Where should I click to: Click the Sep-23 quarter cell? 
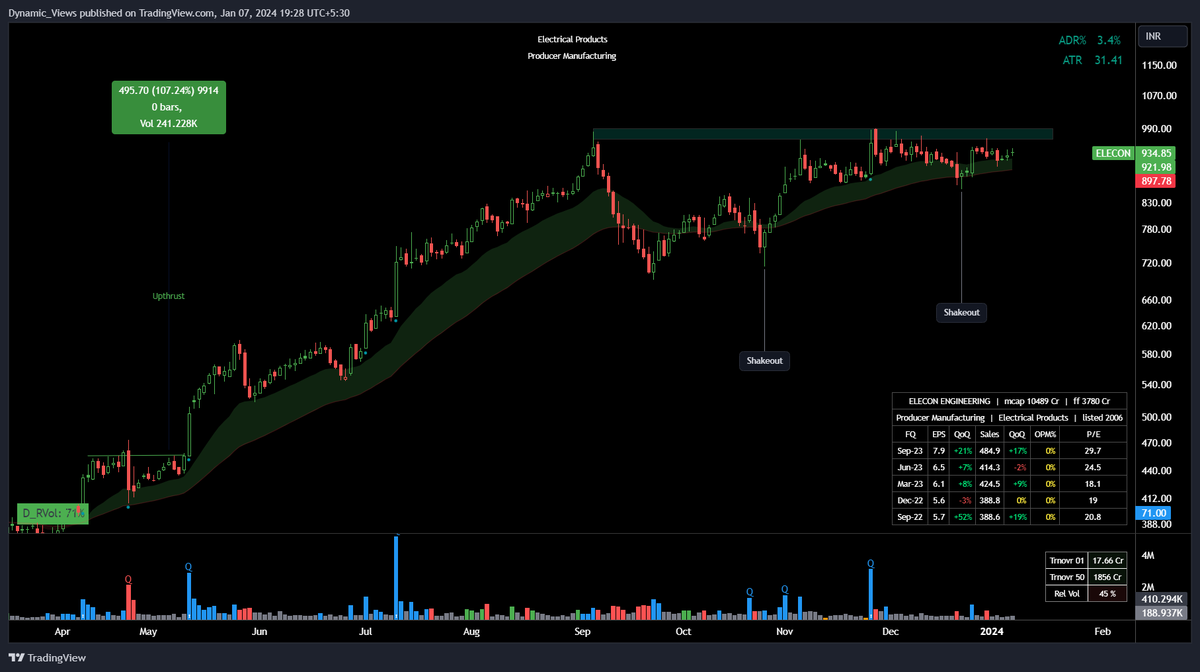910,451
